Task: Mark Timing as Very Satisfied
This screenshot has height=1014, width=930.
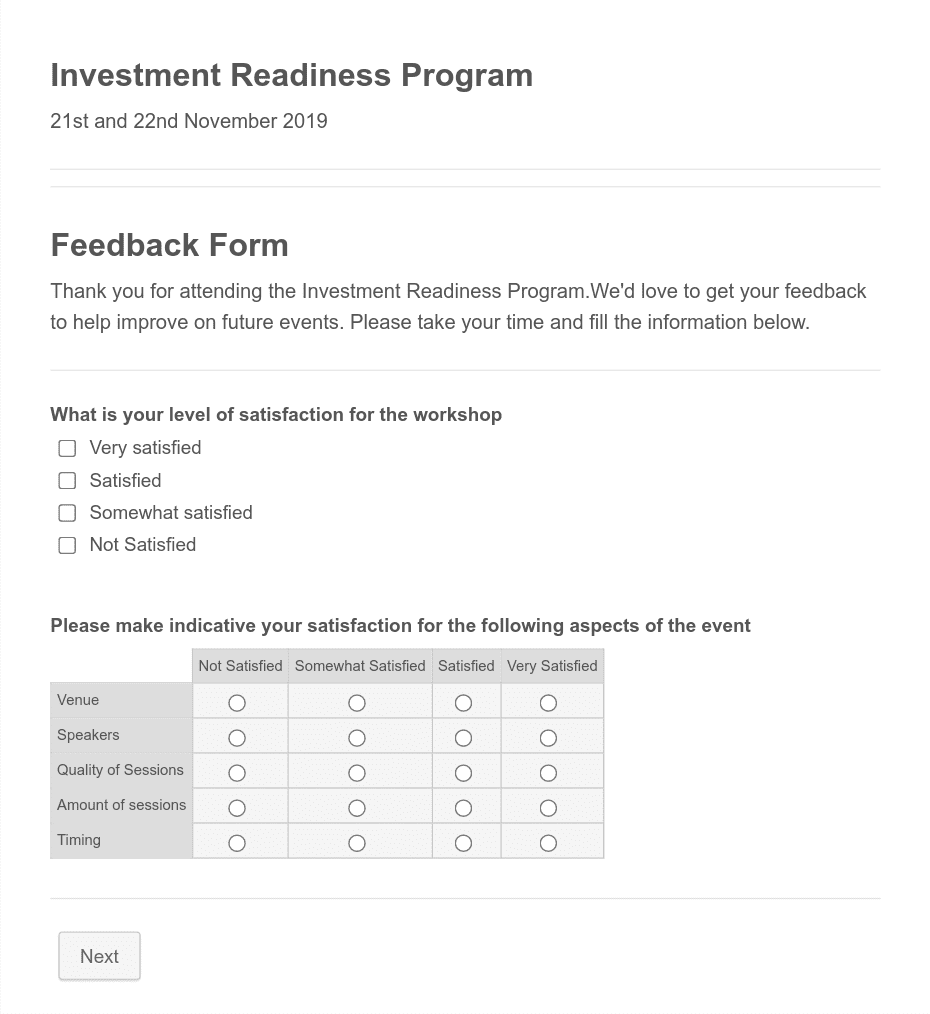Action: click(548, 842)
